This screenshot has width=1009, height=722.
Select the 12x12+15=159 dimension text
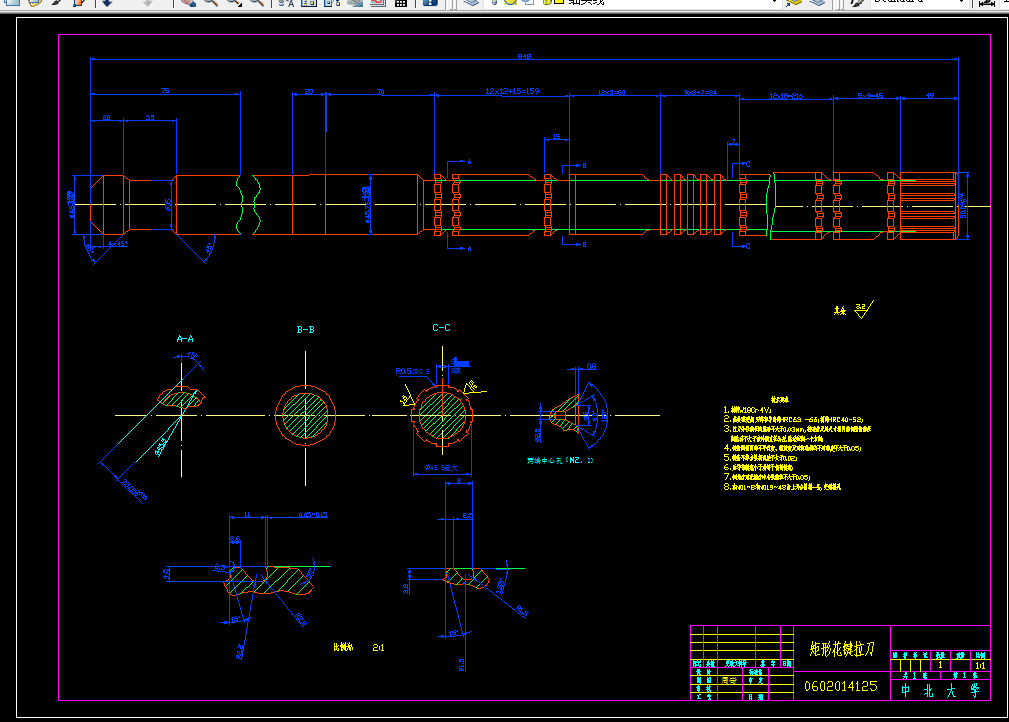pos(512,91)
